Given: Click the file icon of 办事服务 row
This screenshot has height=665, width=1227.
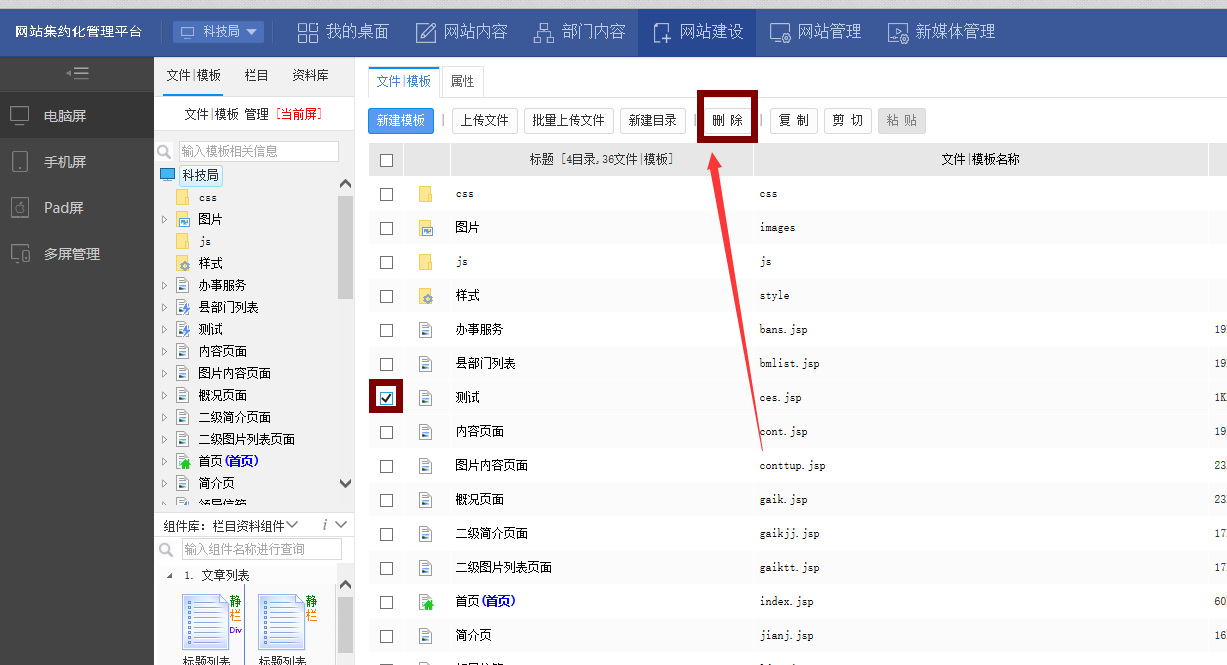Looking at the screenshot, I should click(x=425, y=330).
